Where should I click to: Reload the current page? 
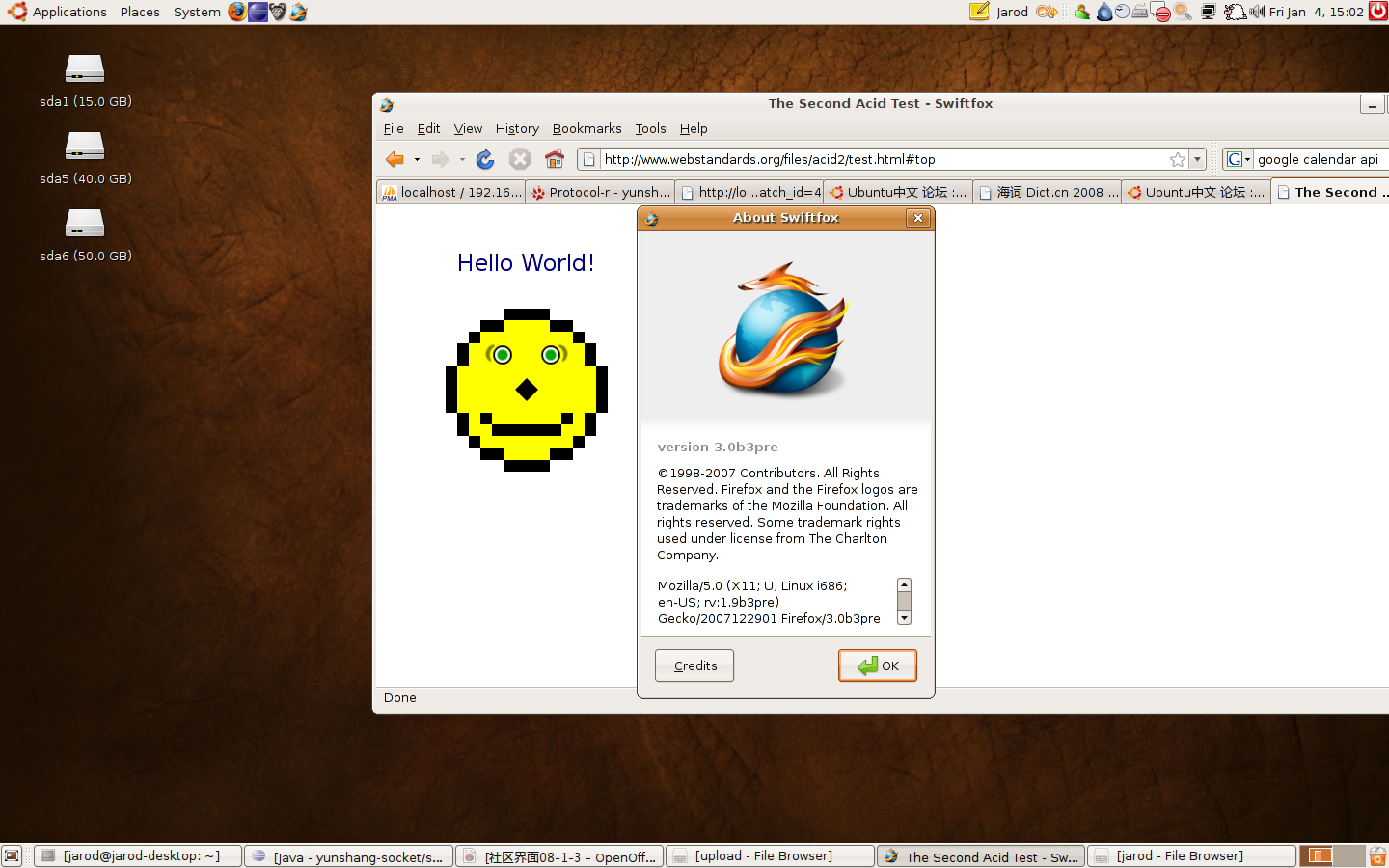click(485, 159)
